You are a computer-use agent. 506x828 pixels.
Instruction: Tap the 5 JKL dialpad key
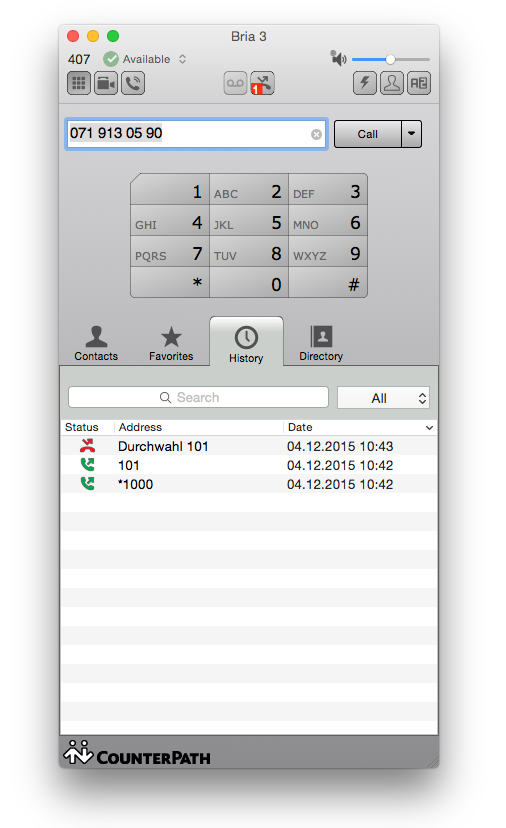249,223
